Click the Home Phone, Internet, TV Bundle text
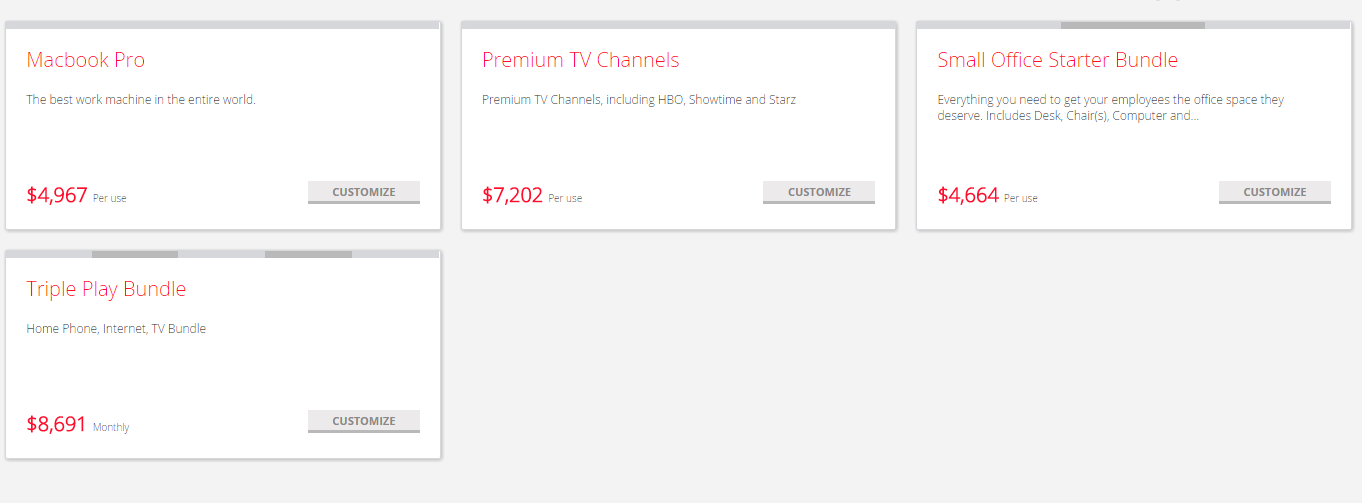The height and width of the screenshot is (503, 1362). click(x=116, y=329)
